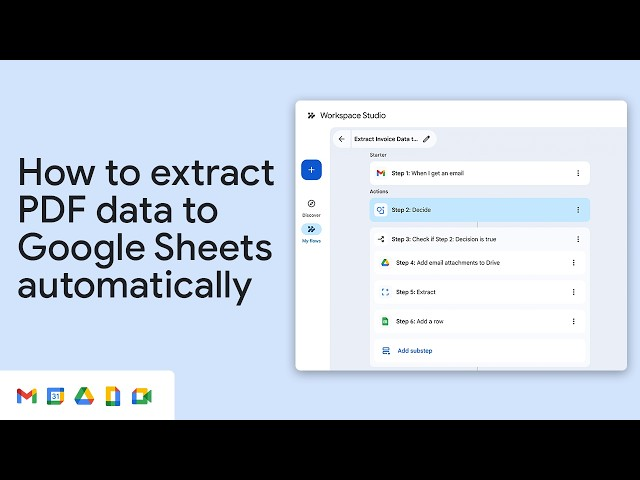
Task: Click the Google Meet icon in bottom bar
Action: (x=142, y=396)
